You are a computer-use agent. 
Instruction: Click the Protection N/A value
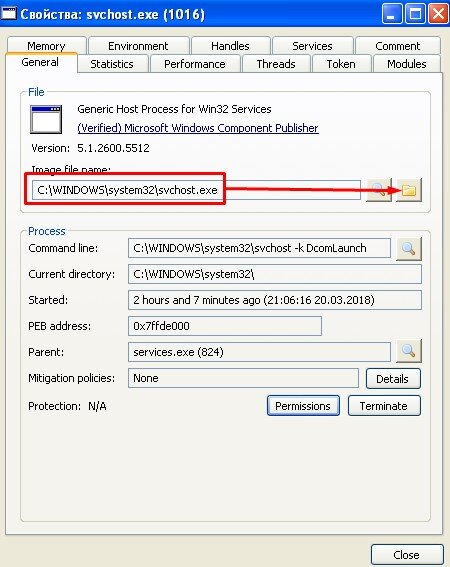click(97, 406)
